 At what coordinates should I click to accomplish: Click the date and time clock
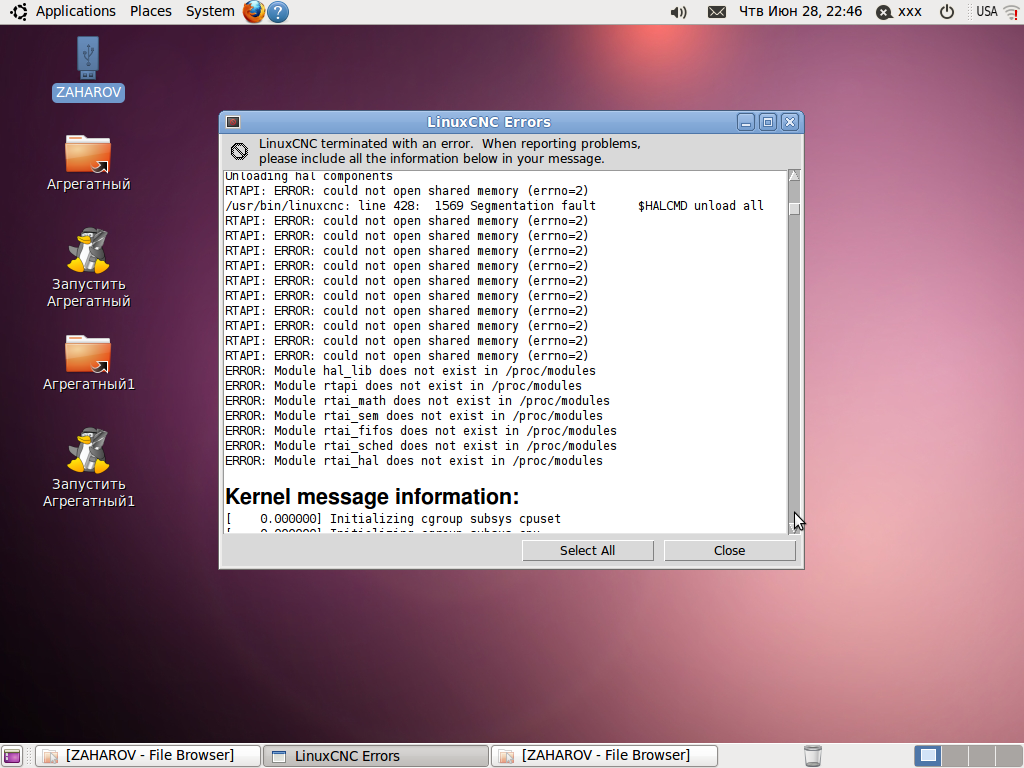(800, 11)
